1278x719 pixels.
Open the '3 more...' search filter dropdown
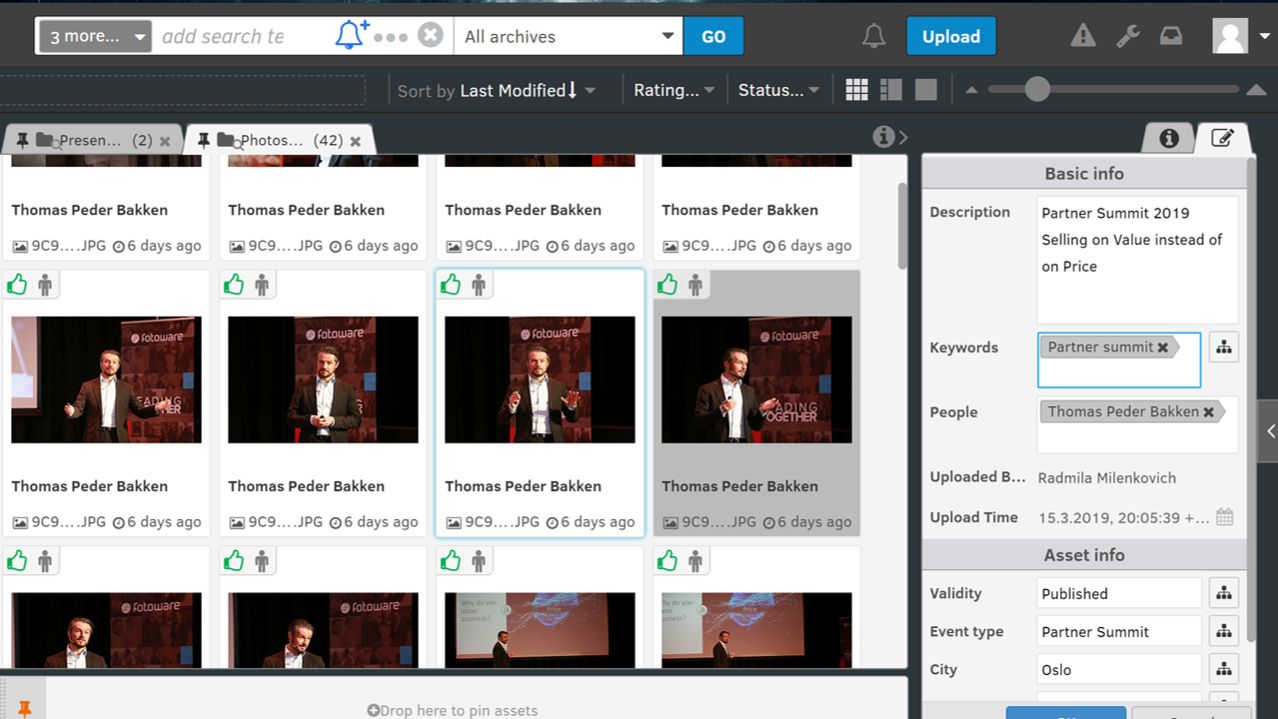pos(96,36)
